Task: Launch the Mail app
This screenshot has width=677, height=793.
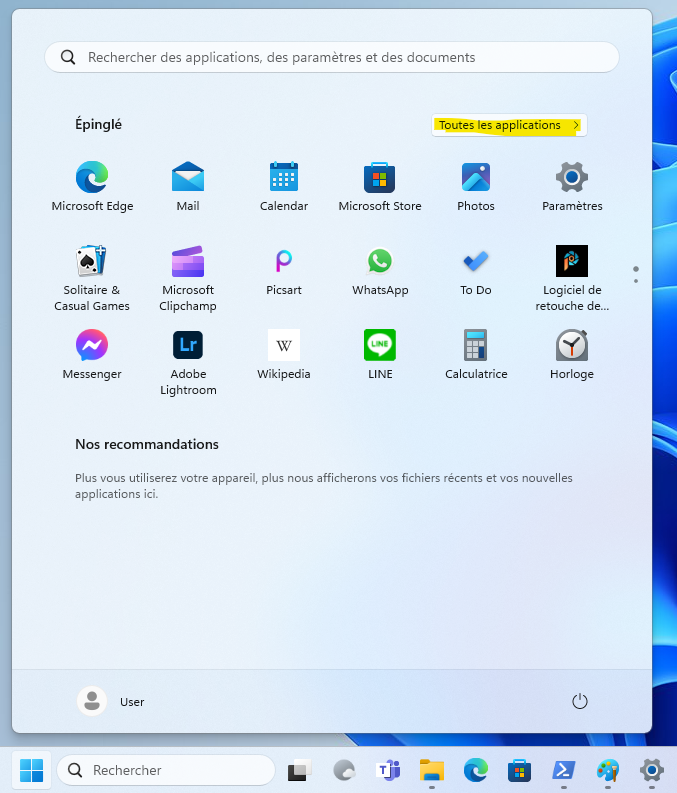Action: (x=188, y=186)
